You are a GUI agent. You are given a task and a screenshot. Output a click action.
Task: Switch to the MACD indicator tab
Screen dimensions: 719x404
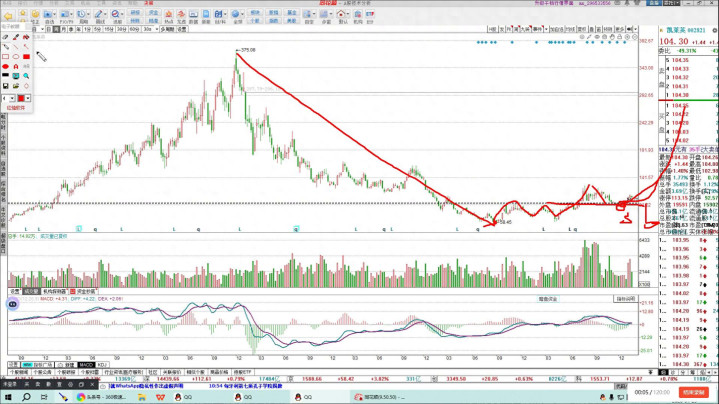point(87,364)
